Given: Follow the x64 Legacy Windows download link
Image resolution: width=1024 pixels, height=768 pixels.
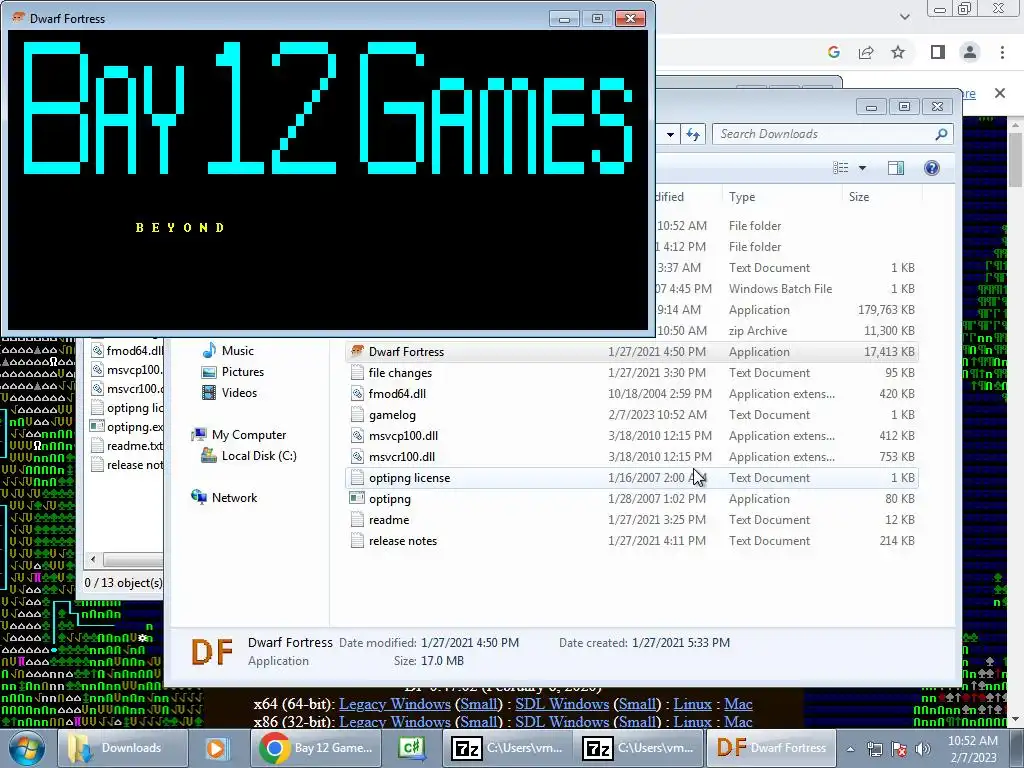Looking at the screenshot, I should [x=394, y=704].
